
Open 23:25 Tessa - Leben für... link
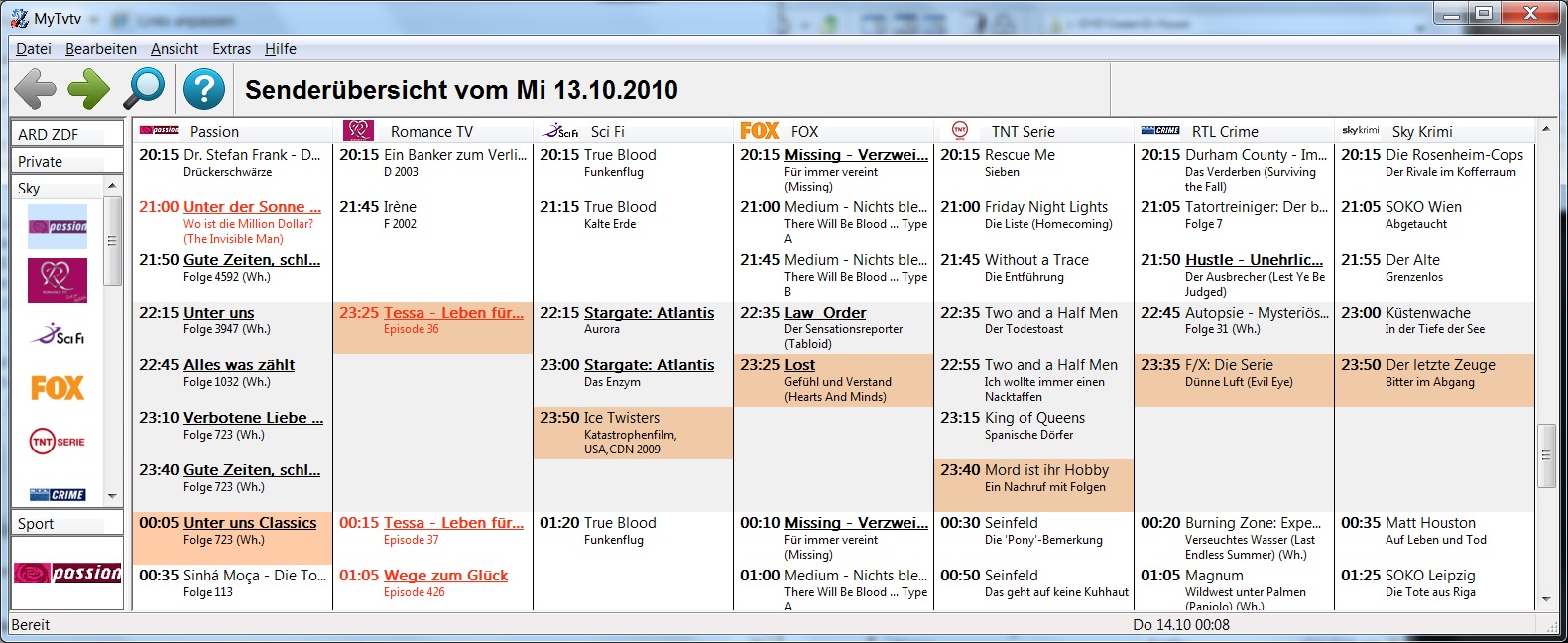pyautogui.click(x=453, y=313)
